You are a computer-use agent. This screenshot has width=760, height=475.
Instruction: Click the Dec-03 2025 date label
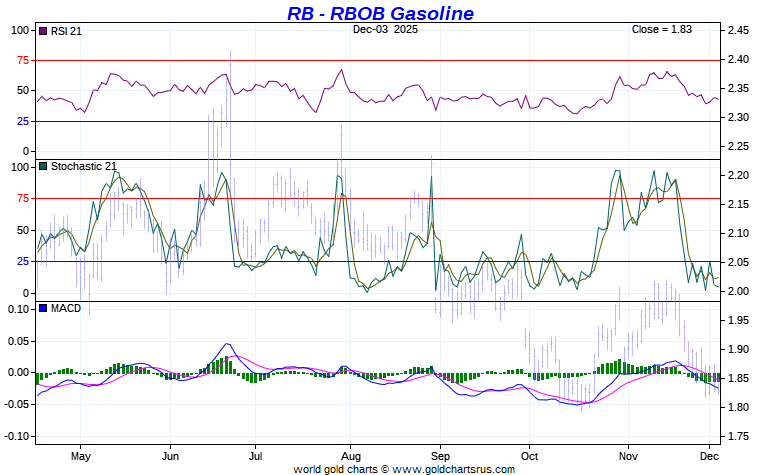click(386, 30)
